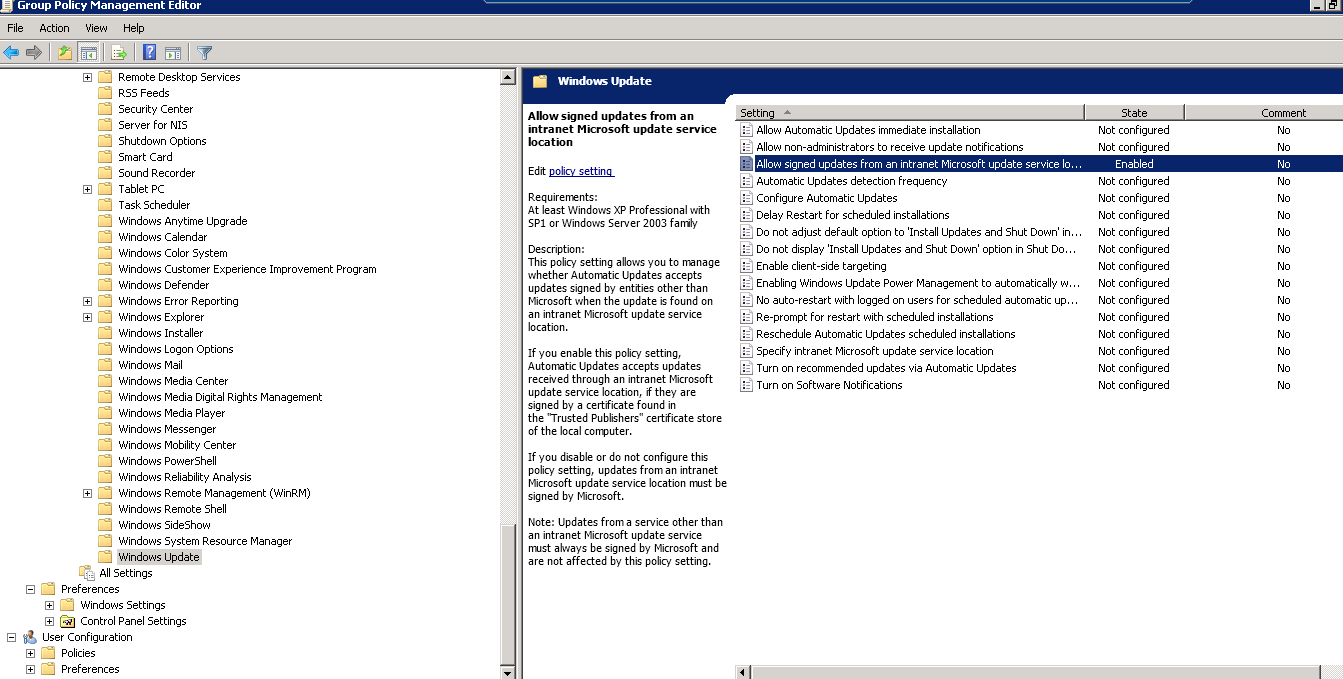Click the tree pane scroll down arrow
Image resolution: width=1343 pixels, height=679 pixels.
[508, 671]
